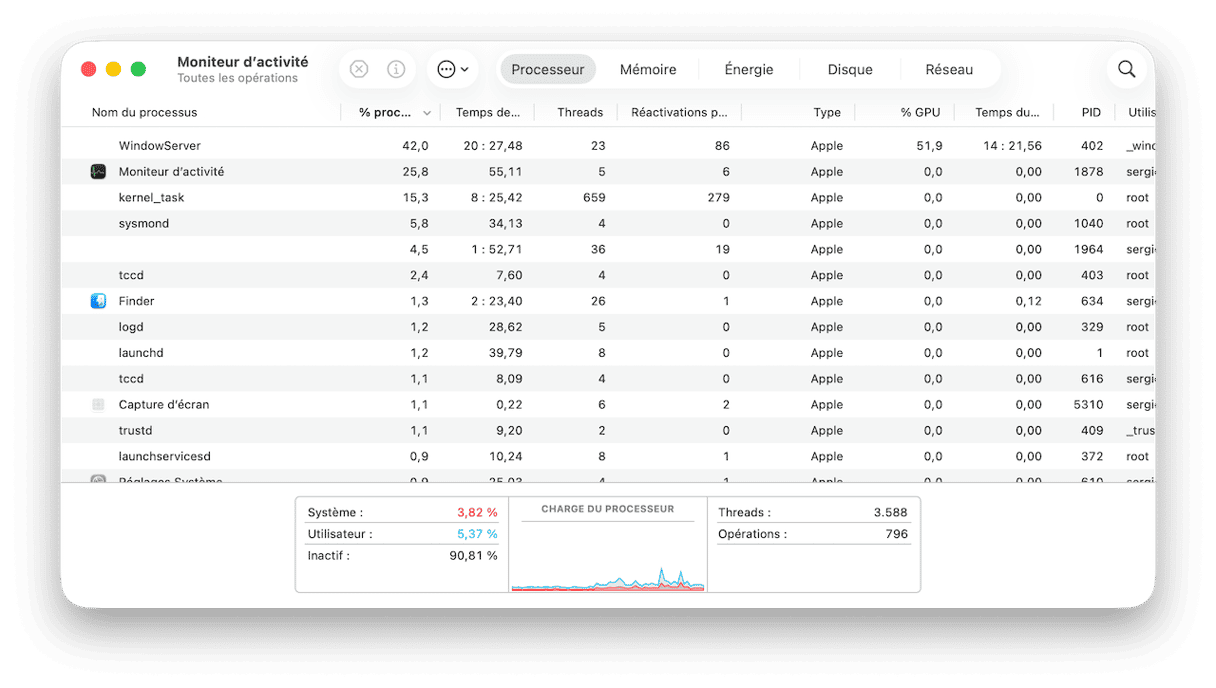This screenshot has height=688, width=1216.
Task: Sort by the PID column header
Action: [1091, 112]
